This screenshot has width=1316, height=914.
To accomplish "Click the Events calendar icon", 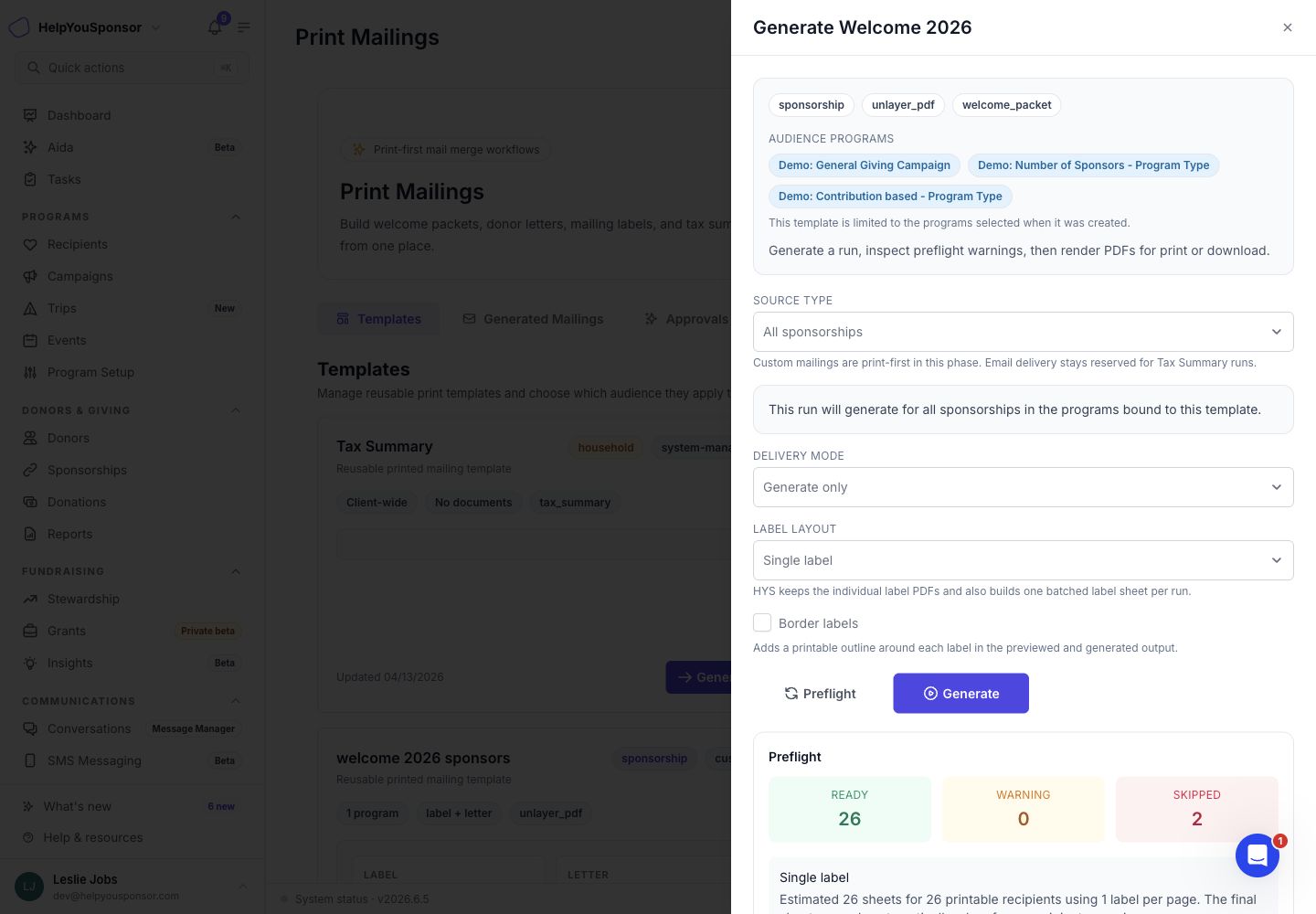I will pos(30,340).
